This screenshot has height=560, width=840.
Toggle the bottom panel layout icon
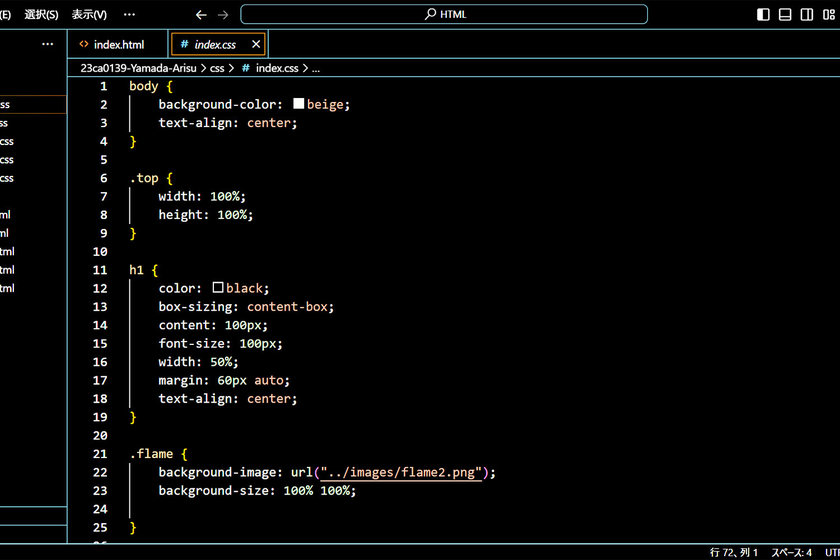785,15
